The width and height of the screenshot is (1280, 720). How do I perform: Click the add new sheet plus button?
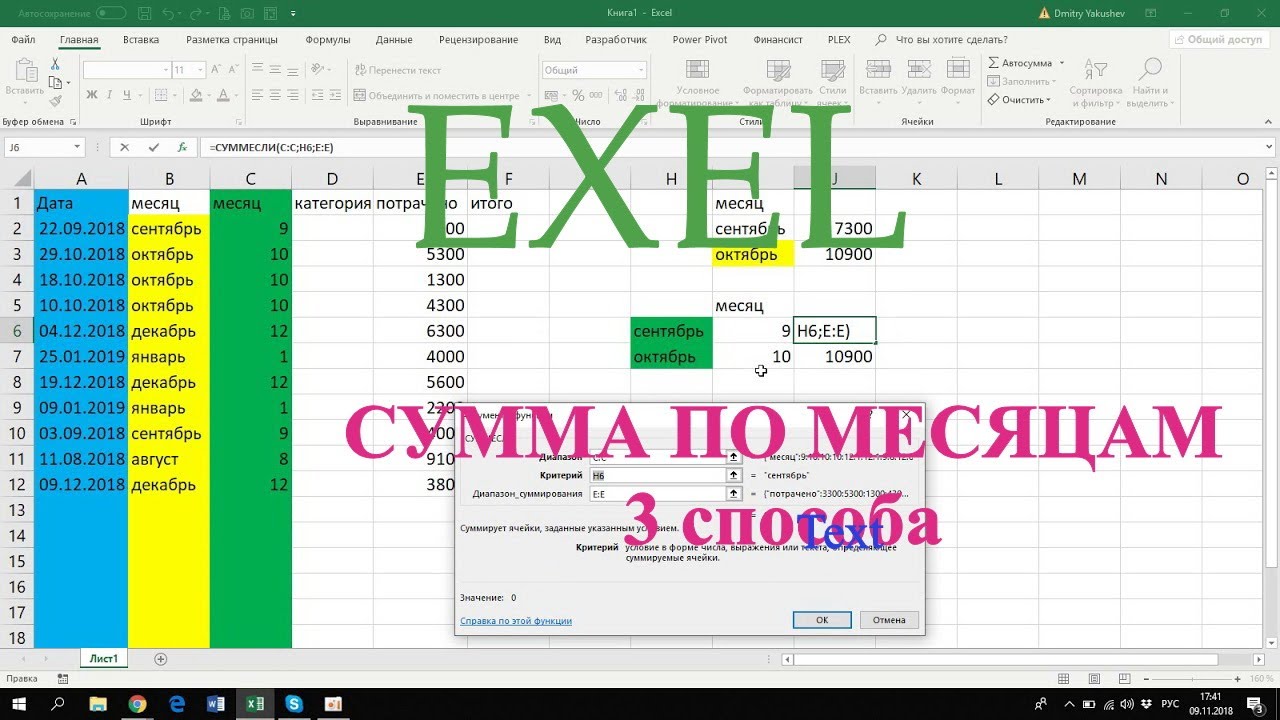pos(160,659)
